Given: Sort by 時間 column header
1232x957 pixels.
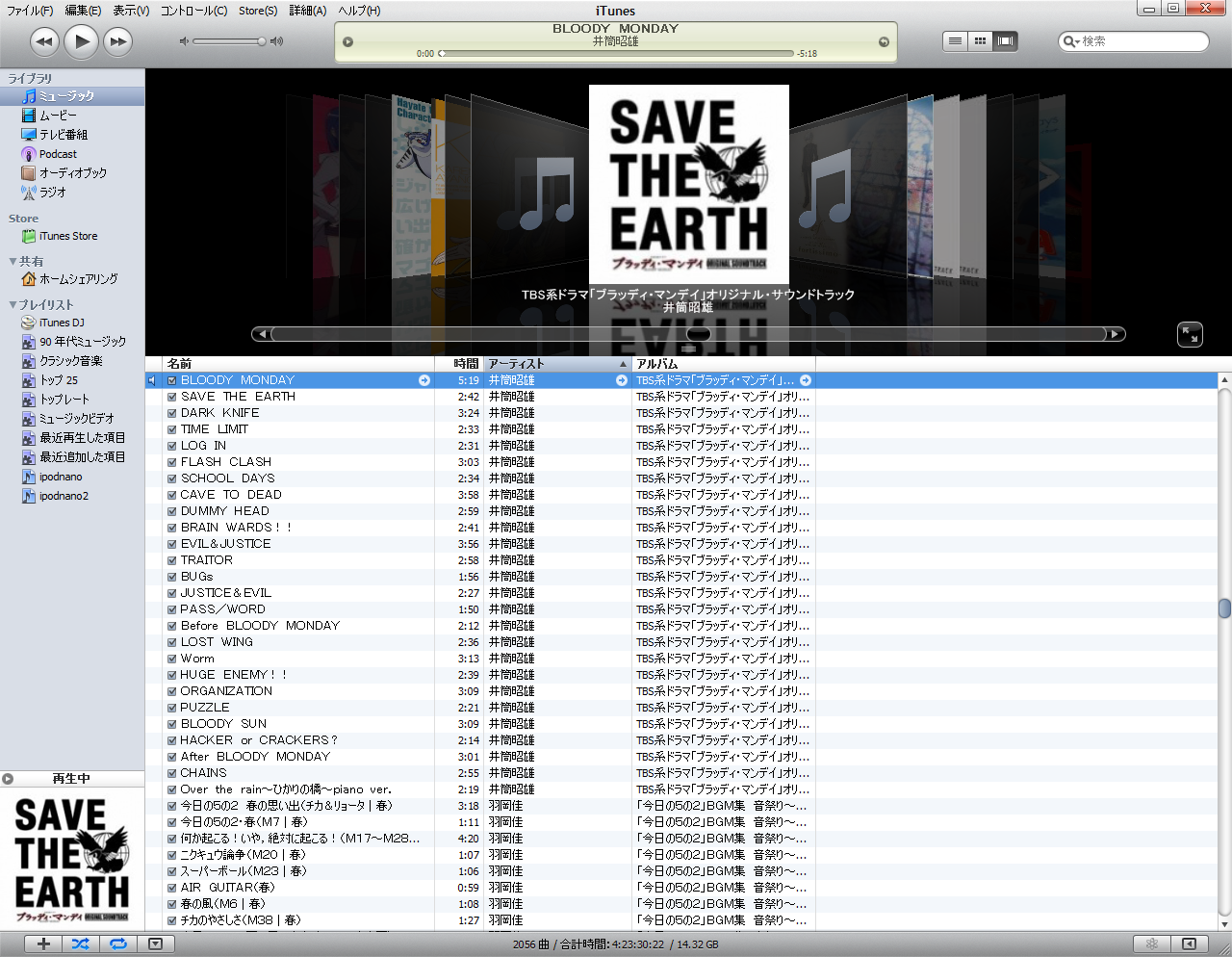Looking at the screenshot, I should coord(459,364).
